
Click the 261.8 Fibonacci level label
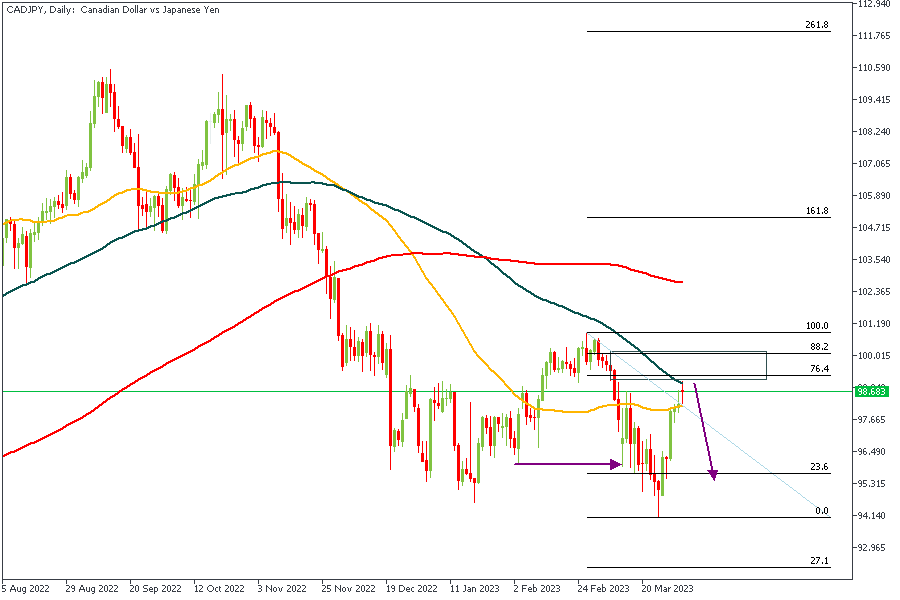click(x=816, y=25)
